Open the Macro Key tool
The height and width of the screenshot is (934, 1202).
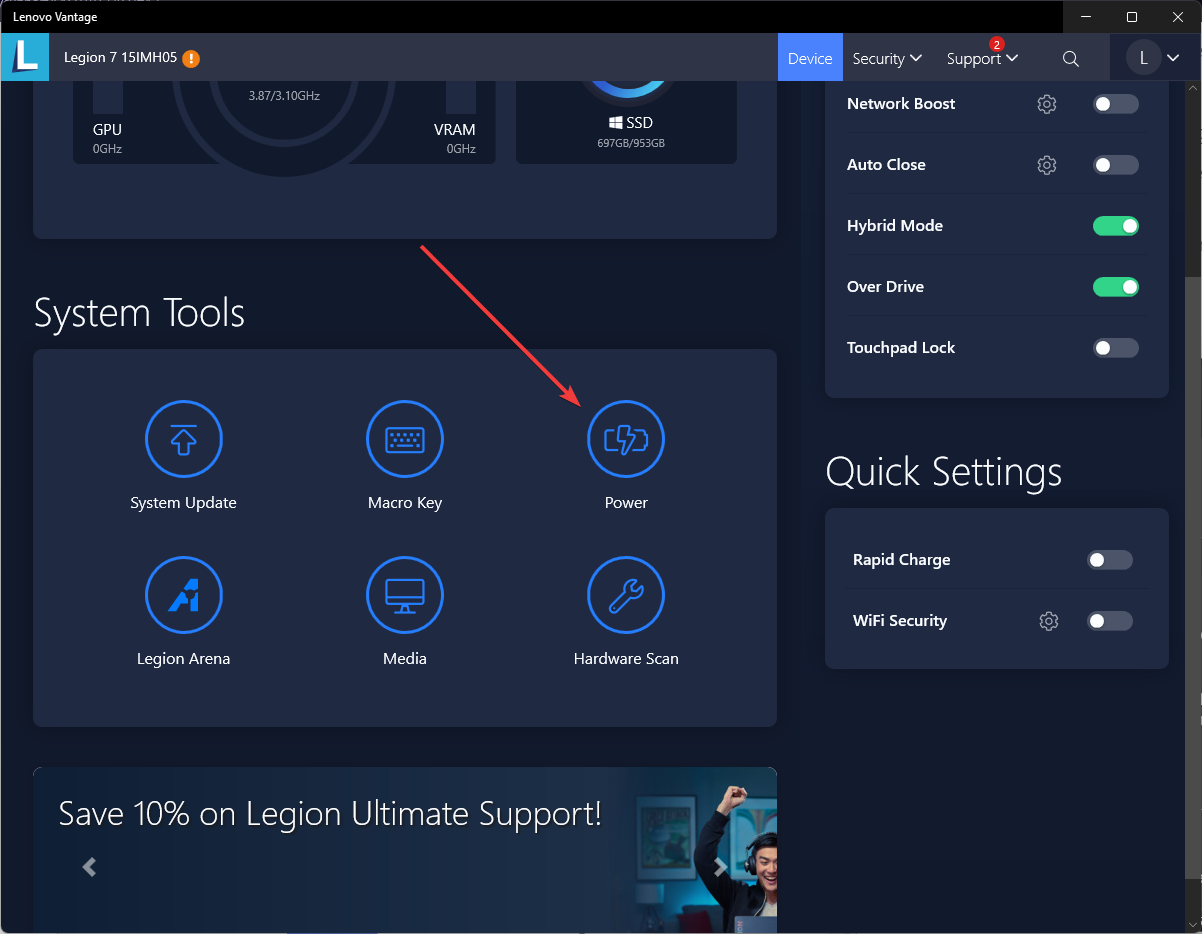pyautogui.click(x=405, y=439)
